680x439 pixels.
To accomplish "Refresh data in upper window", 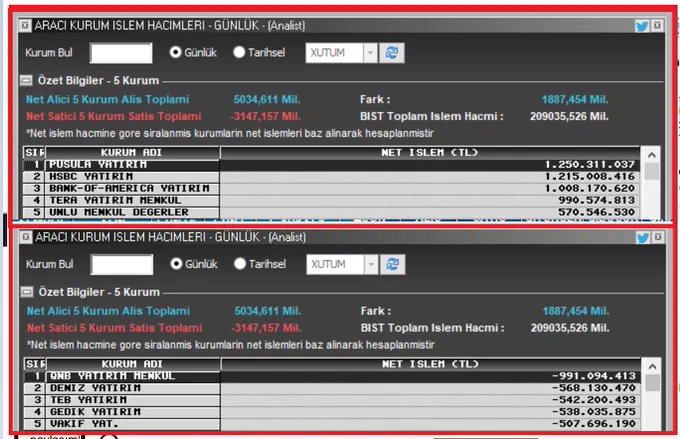I will click(x=392, y=53).
